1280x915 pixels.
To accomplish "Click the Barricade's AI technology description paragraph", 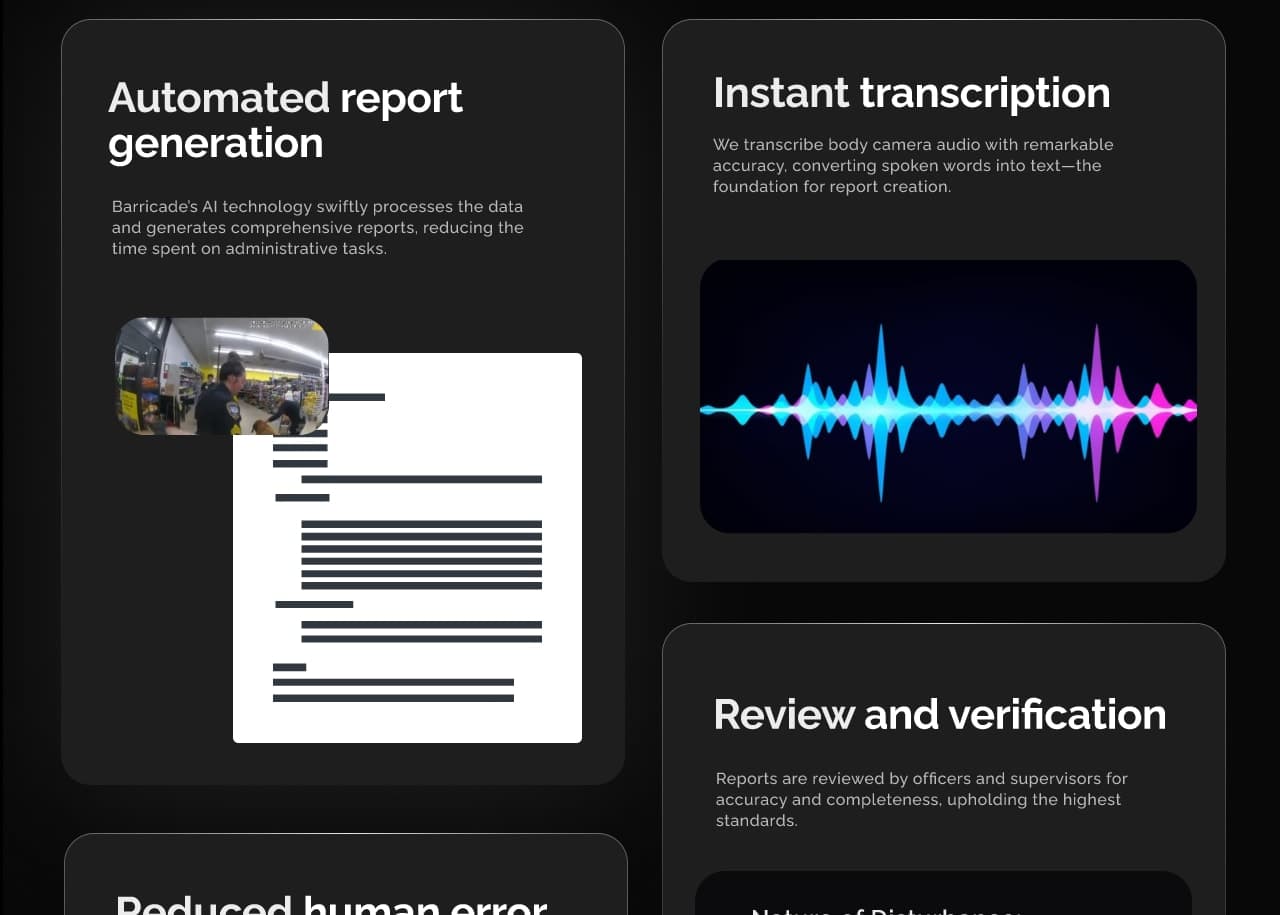I will point(317,228).
